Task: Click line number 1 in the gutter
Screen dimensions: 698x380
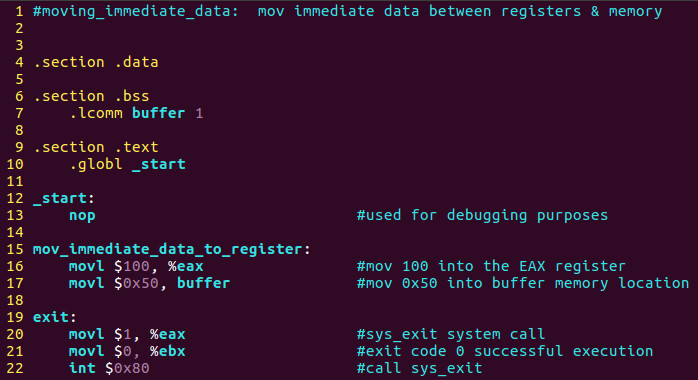Action: tap(19, 12)
